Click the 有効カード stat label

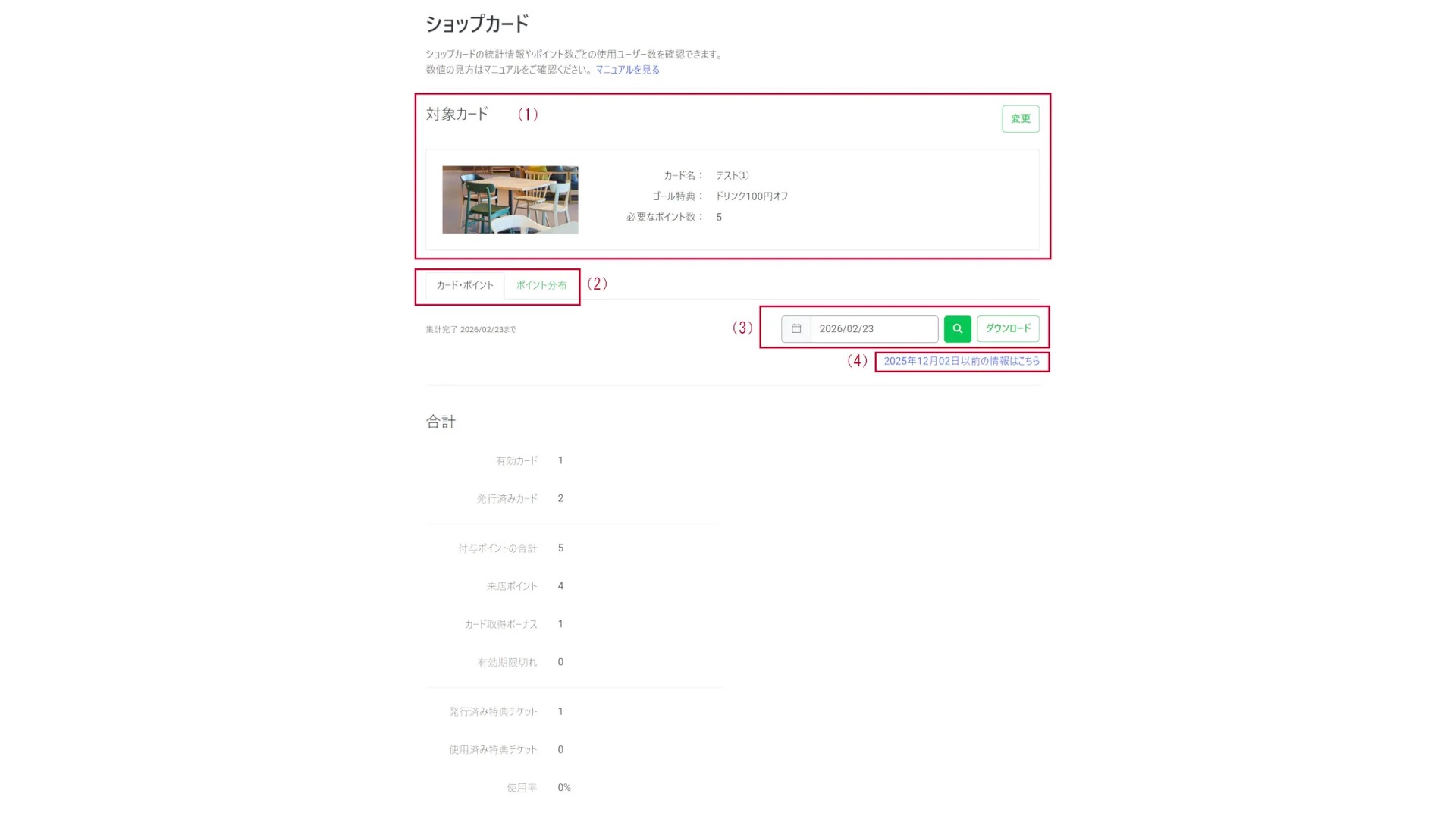[x=516, y=461]
